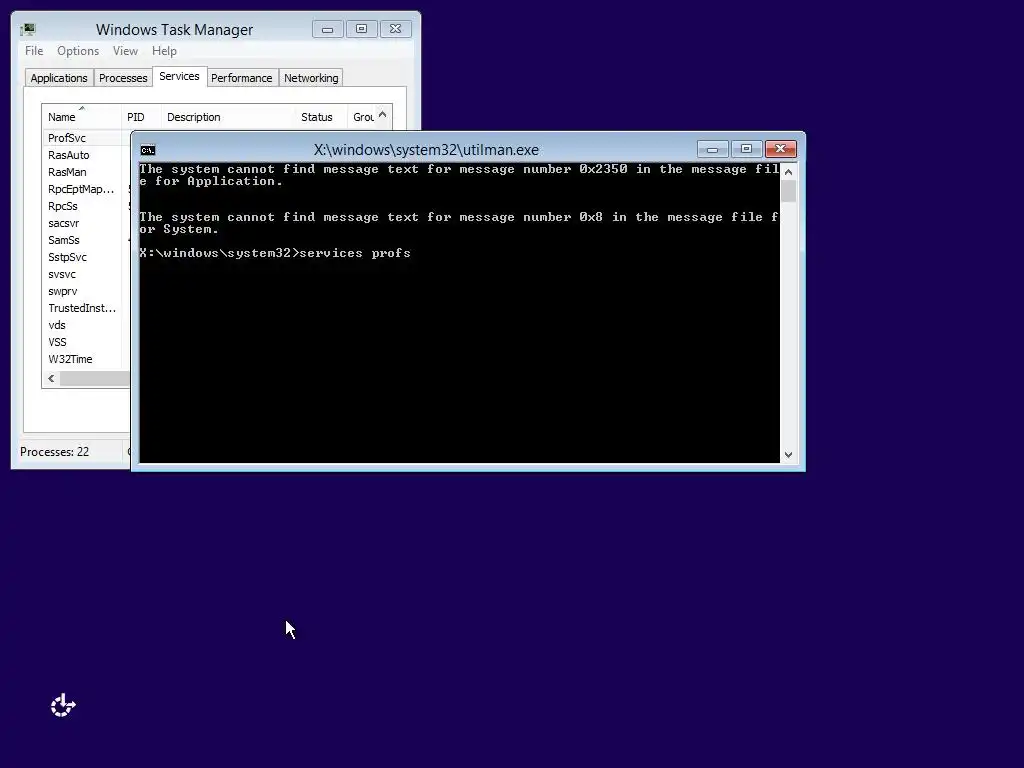The width and height of the screenshot is (1024, 768).
Task: Select the RasAuto service row
Action: pyautogui.click(x=86, y=155)
